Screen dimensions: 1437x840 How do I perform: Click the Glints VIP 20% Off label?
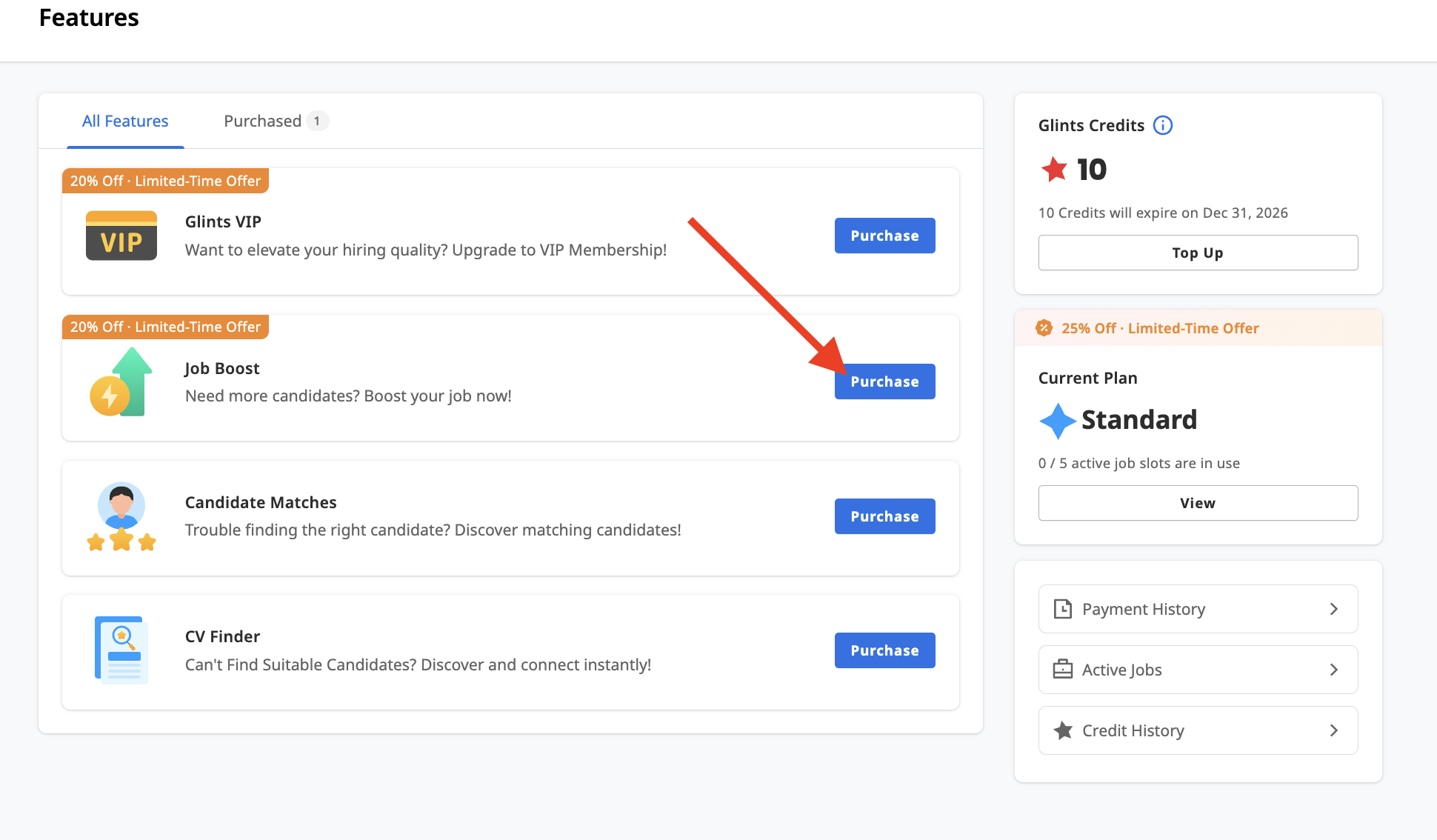click(x=165, y=181)
